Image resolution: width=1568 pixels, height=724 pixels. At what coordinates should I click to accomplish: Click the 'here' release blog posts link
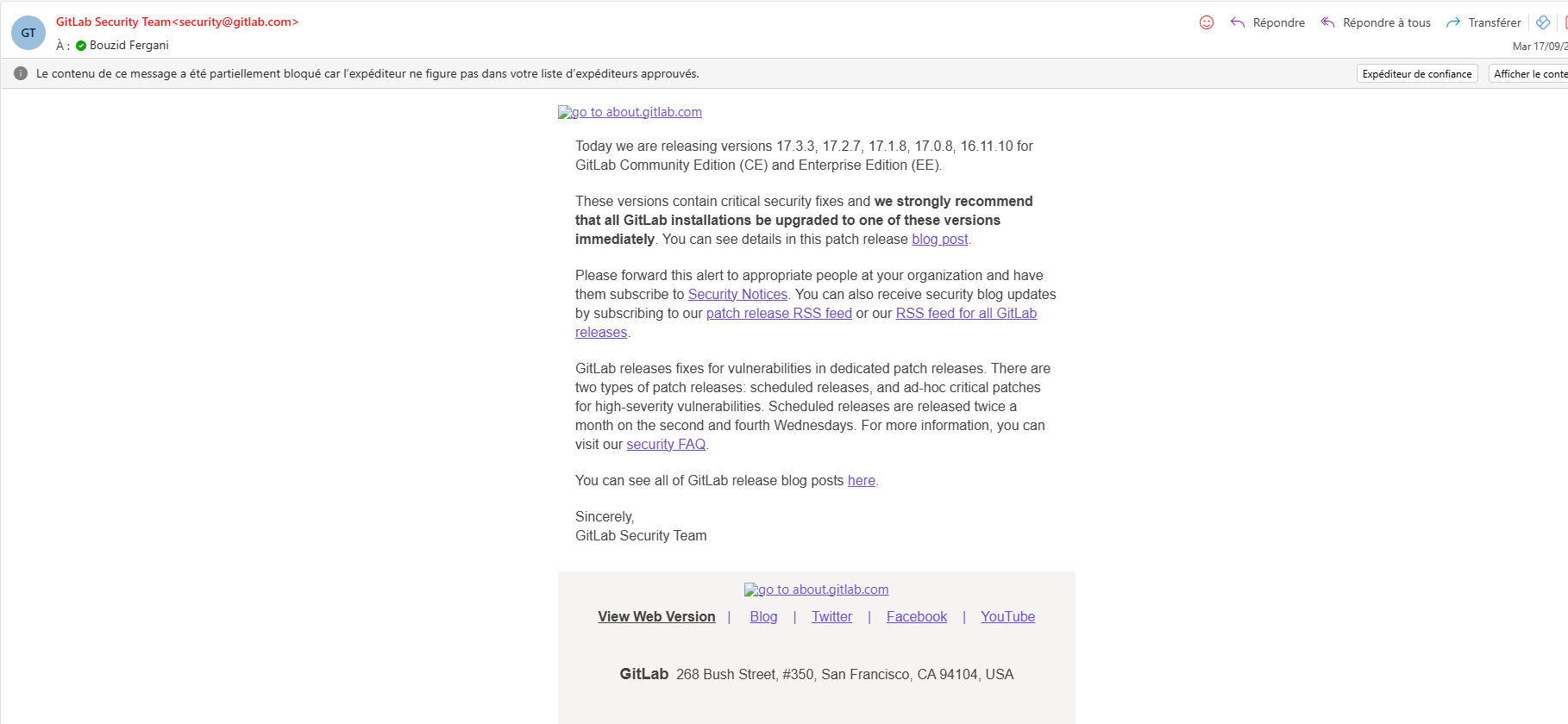pyautogui.click(x=861, y=481)
